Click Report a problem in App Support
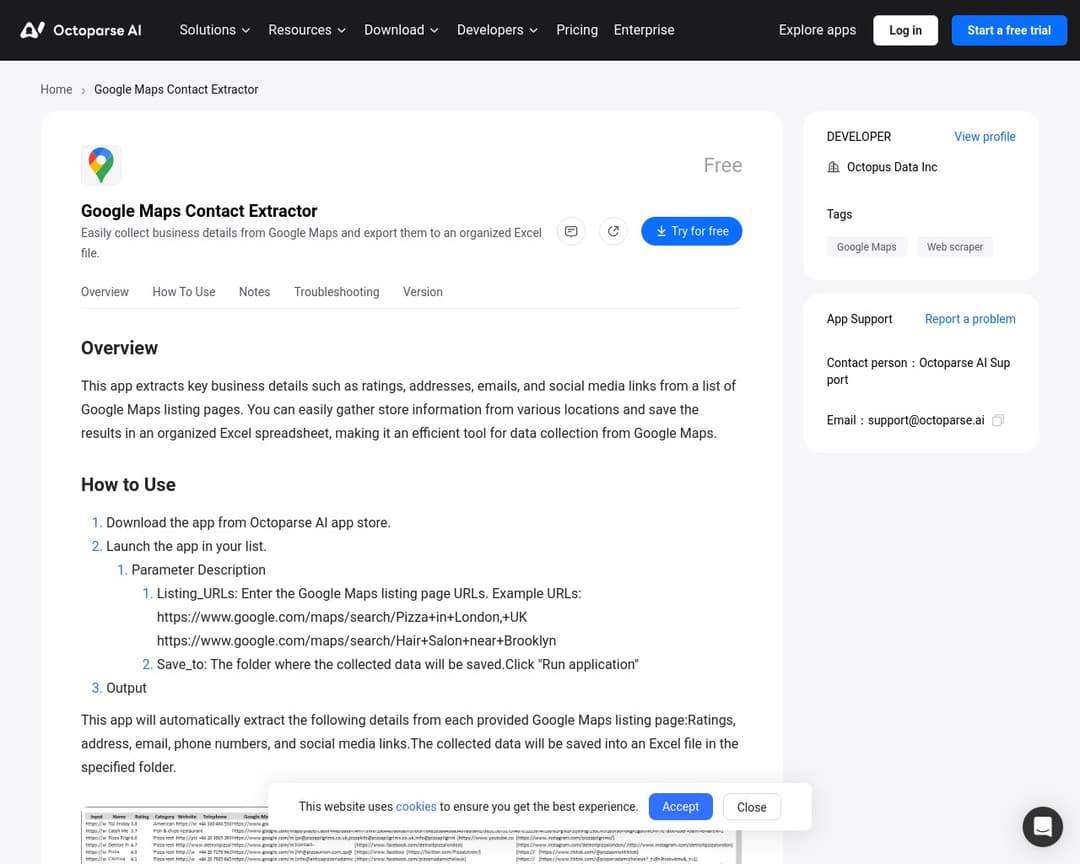The height and width of the screenshot is (864, 1080). [x=969, y=318]
